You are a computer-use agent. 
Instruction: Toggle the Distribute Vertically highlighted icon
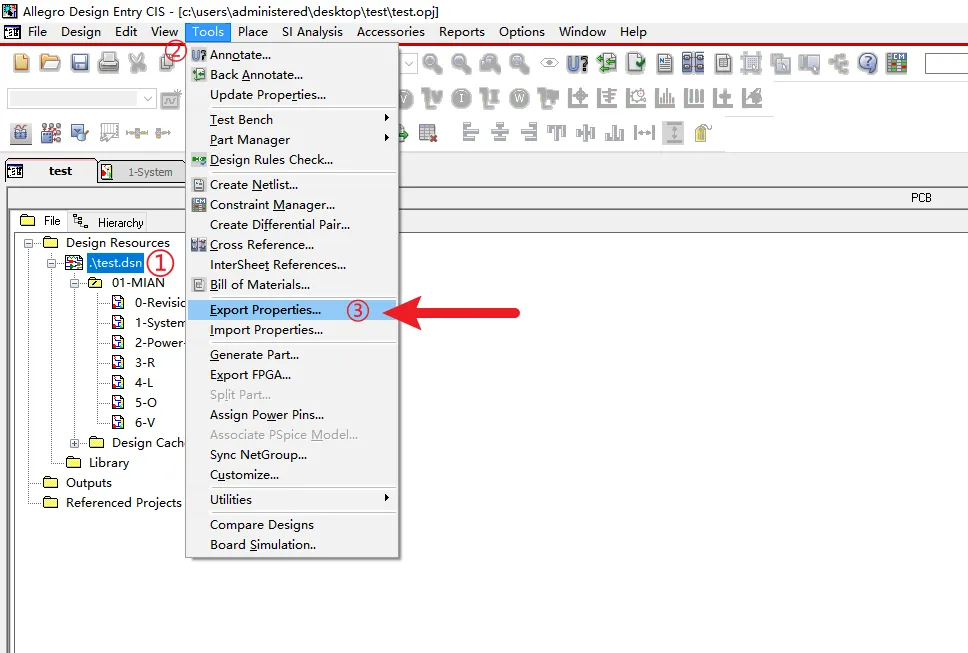coord(674,133)
